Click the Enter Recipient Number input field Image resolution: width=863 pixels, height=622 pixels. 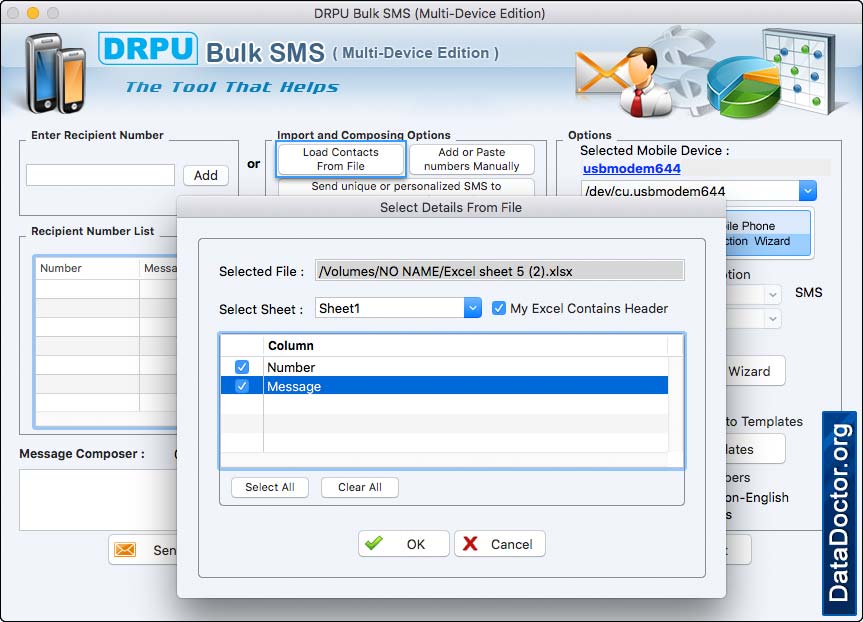click(101, 175)
